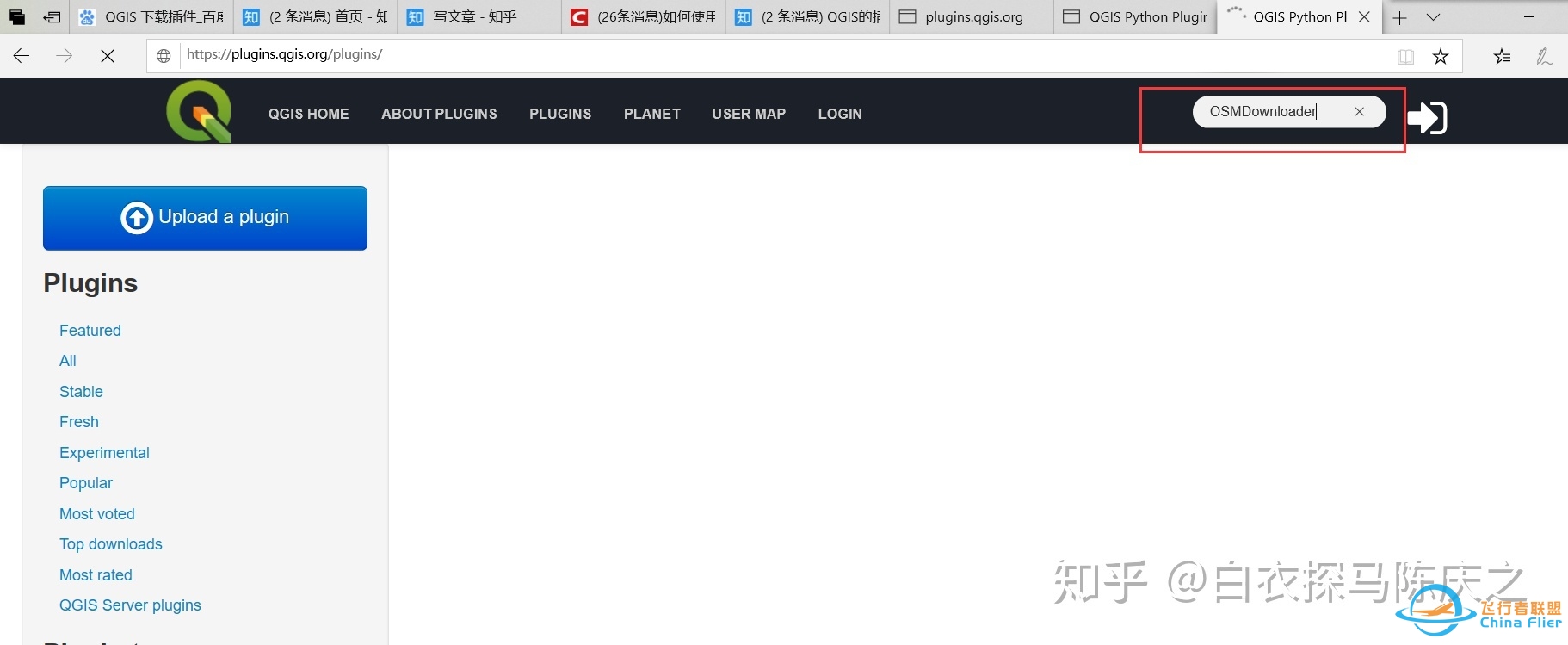Open the Most rated plugins link
The image size is (1568, 645).
(x=96, y=575)
